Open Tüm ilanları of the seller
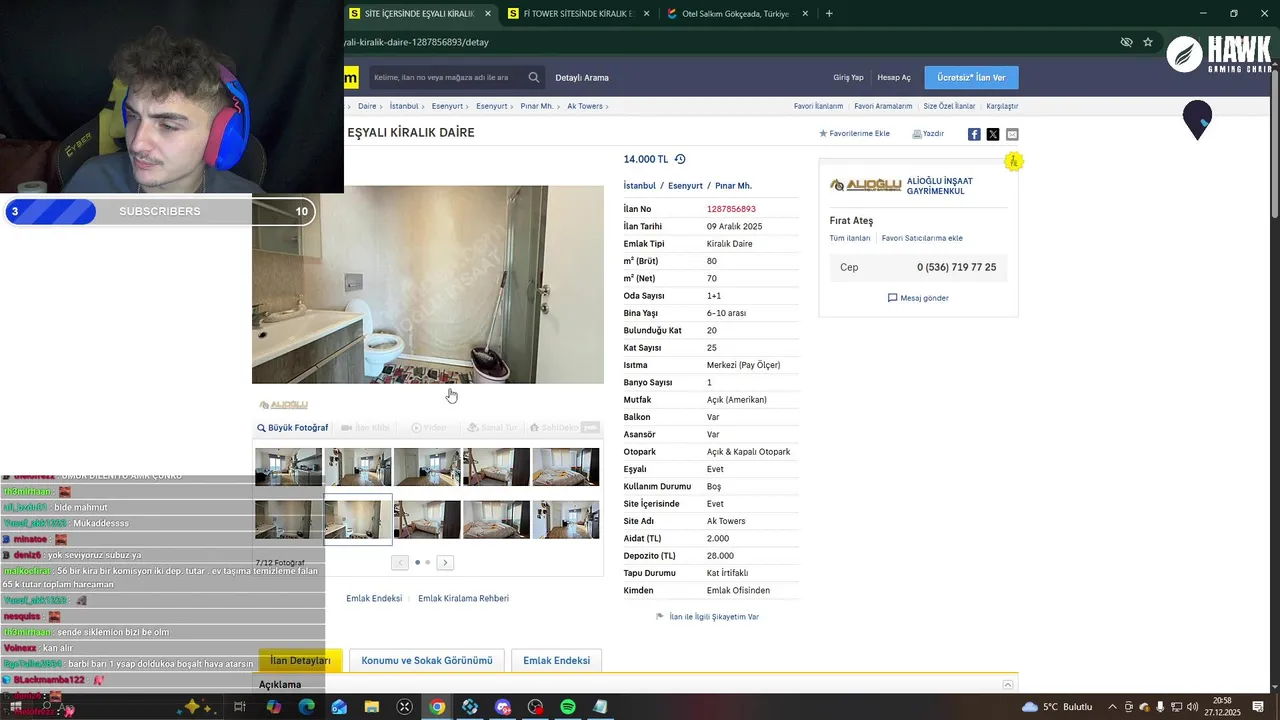The image size is (1280, 720). pos(850,238)
